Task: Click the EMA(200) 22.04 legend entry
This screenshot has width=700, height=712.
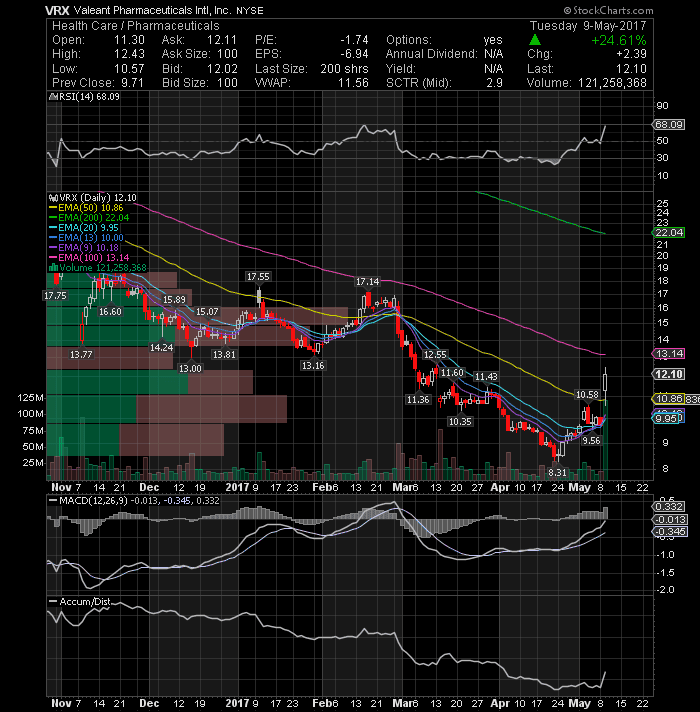Action: point(89,218)
